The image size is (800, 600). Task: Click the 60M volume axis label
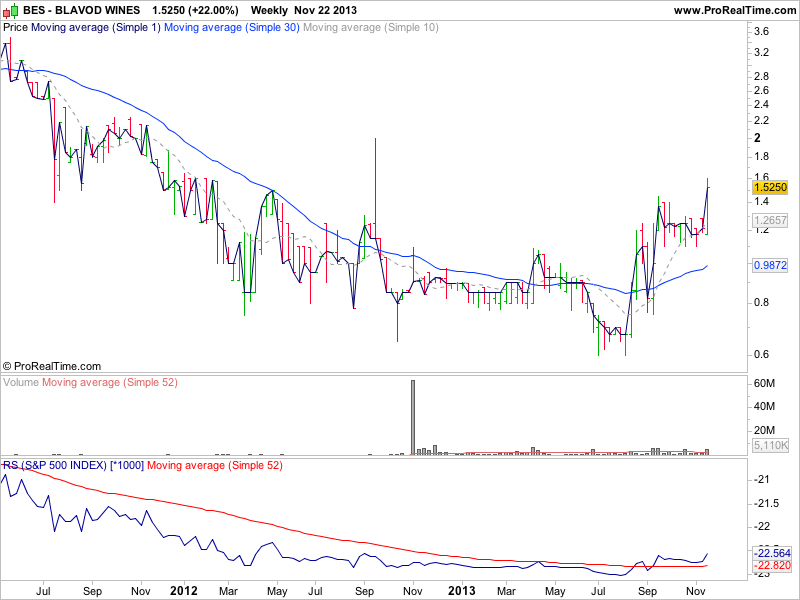(x=764, y=383)
